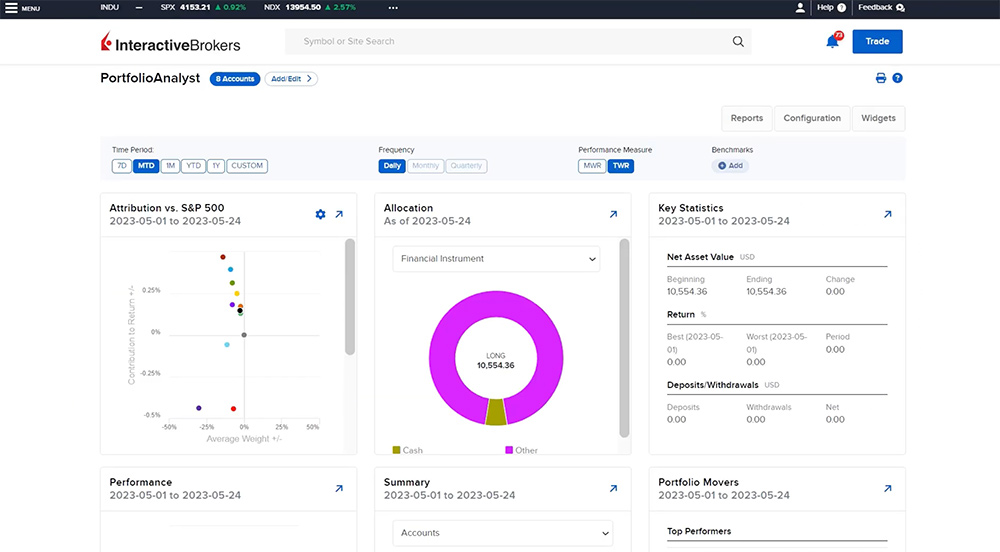Set time period to YTD
Viewport: 1000px width, 552px height.
tap(194, 166)
